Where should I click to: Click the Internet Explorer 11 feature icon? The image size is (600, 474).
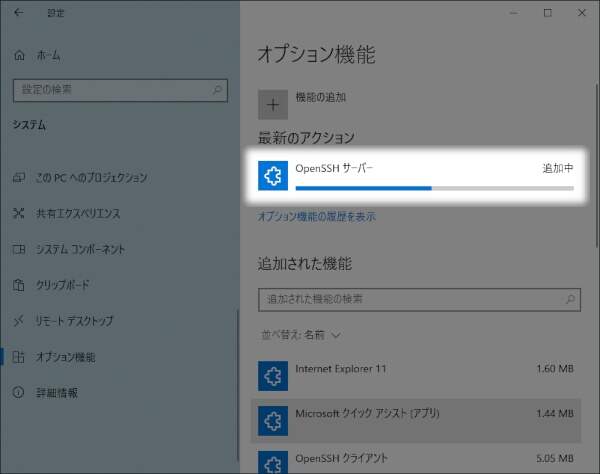pyautogui.click(x=273, y=376)
